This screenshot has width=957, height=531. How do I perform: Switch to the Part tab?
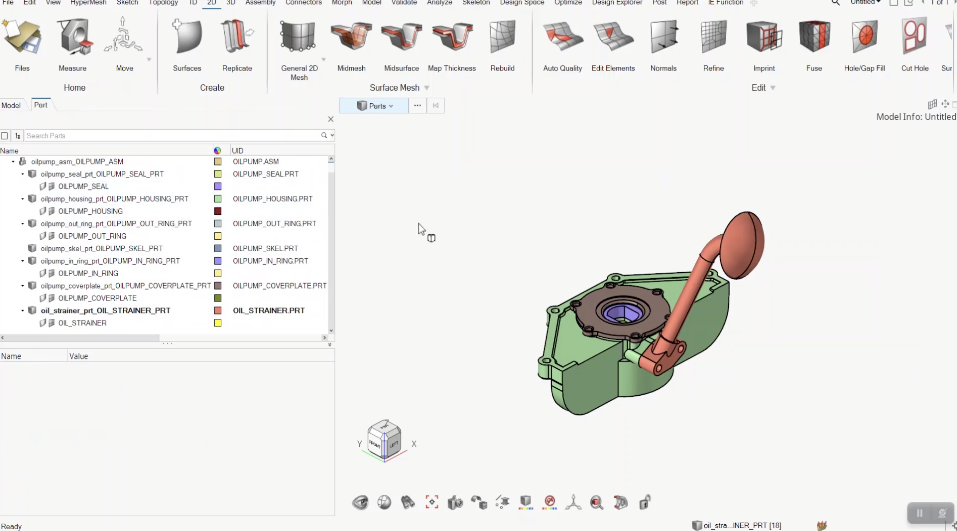(x=41, y=105)
